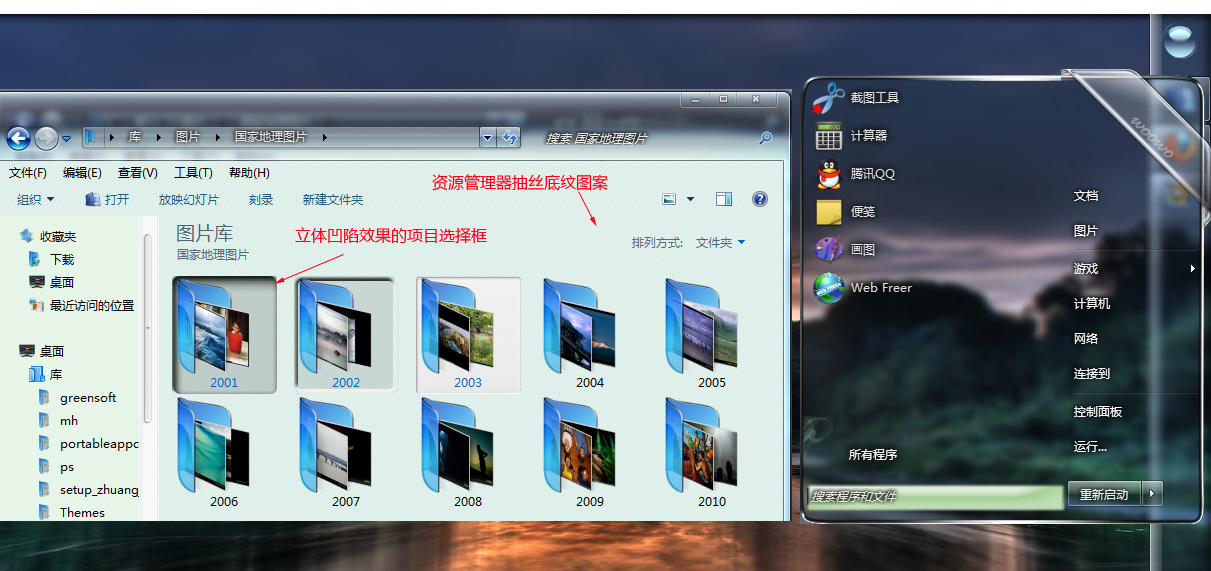This screenshot has width=1211, height=571.
Task: Click the help question mark icon
Action: (x=760, y=199)
